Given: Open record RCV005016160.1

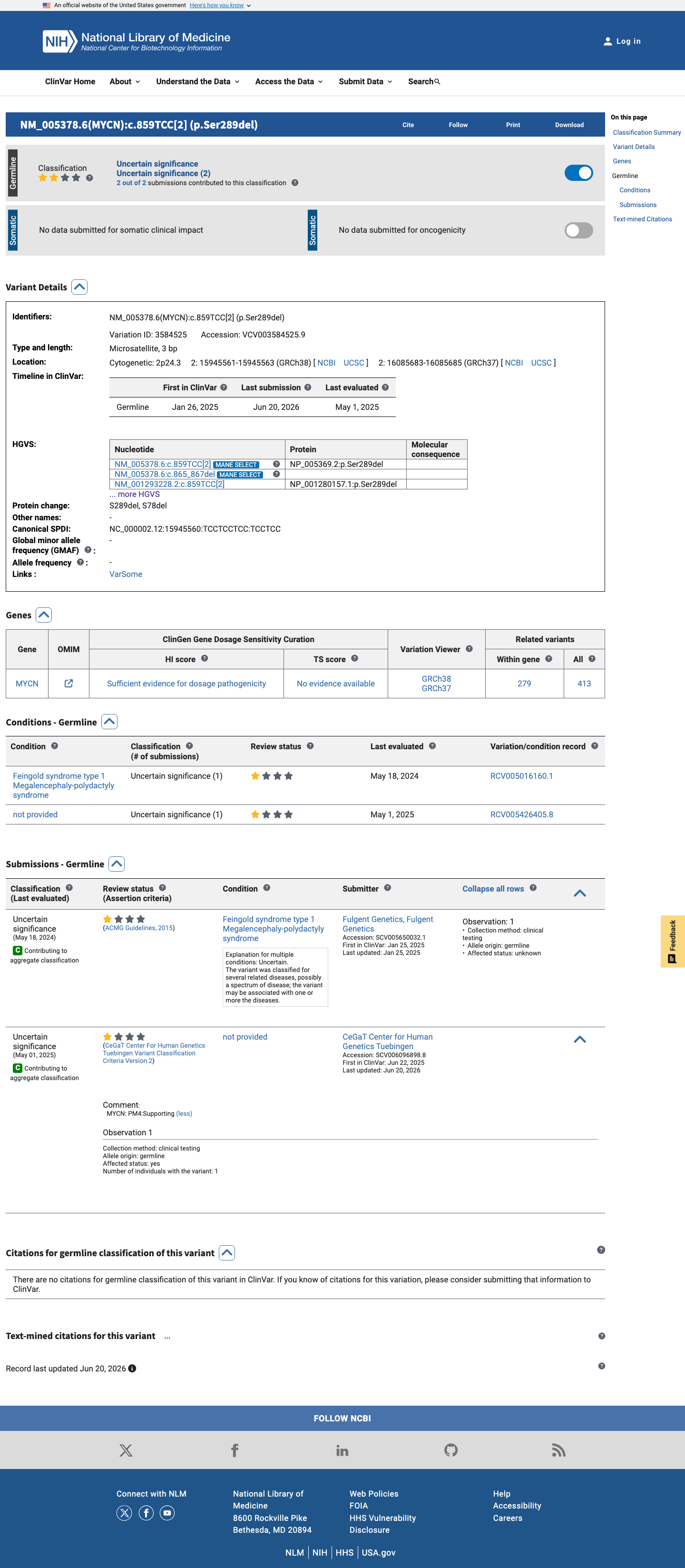Looking at the screenshot, I should tap(521, 776).
